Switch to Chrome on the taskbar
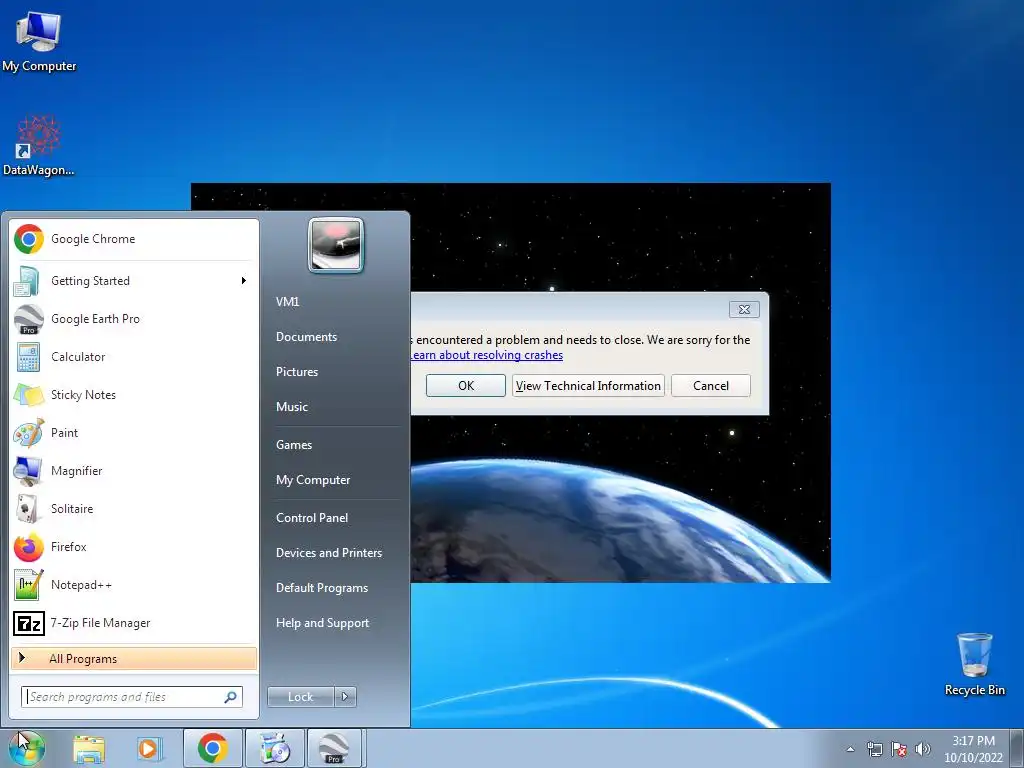Screen dimensions: 1024x768 213,748
